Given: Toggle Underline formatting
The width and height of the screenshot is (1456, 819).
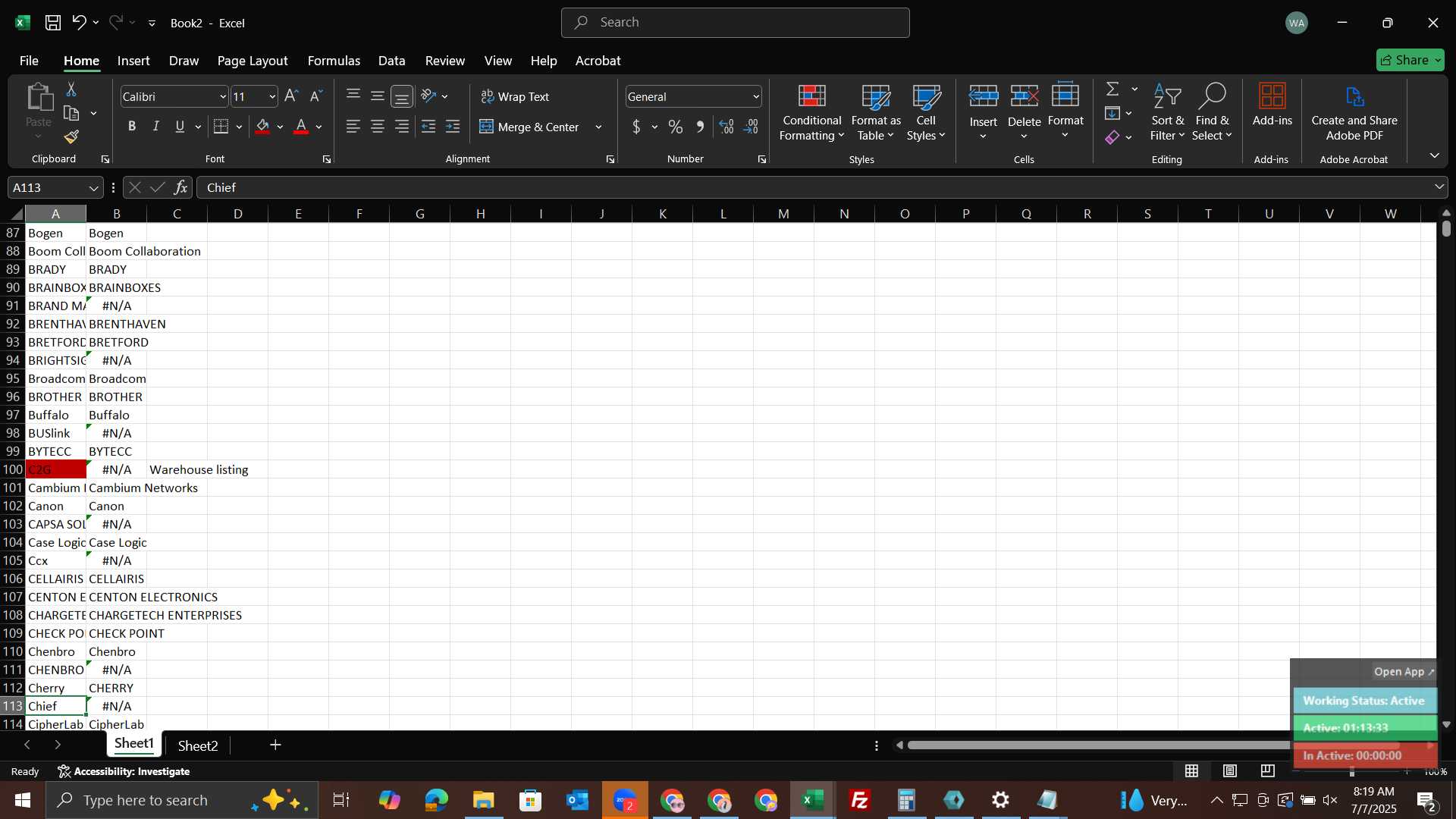Looking at the screenshot, I should [x=180, y=127].
